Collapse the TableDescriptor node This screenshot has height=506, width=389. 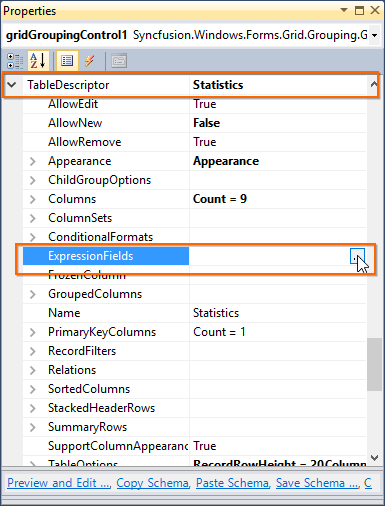(12, 85)
